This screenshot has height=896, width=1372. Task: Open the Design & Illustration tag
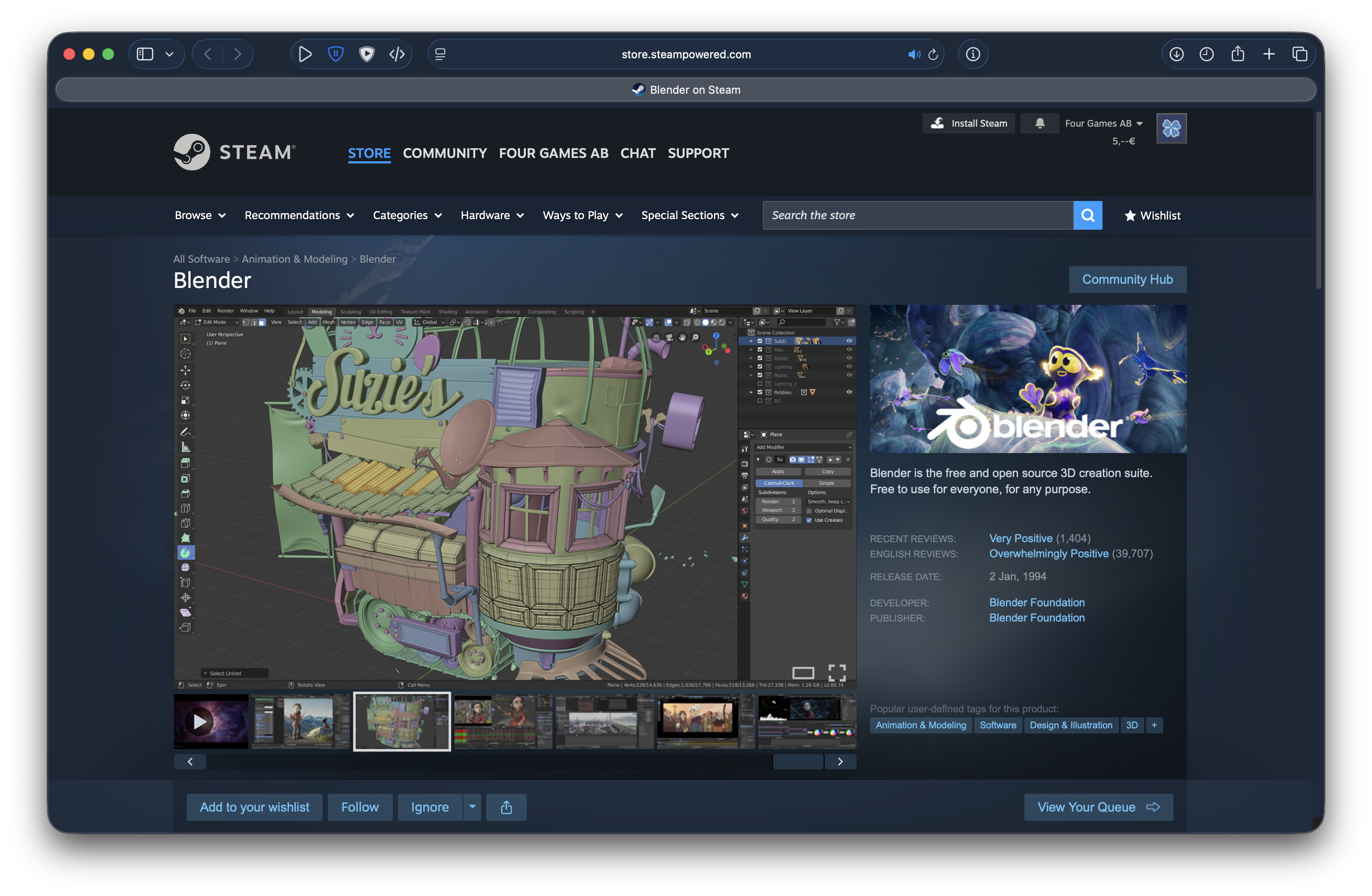(1071, 725)
